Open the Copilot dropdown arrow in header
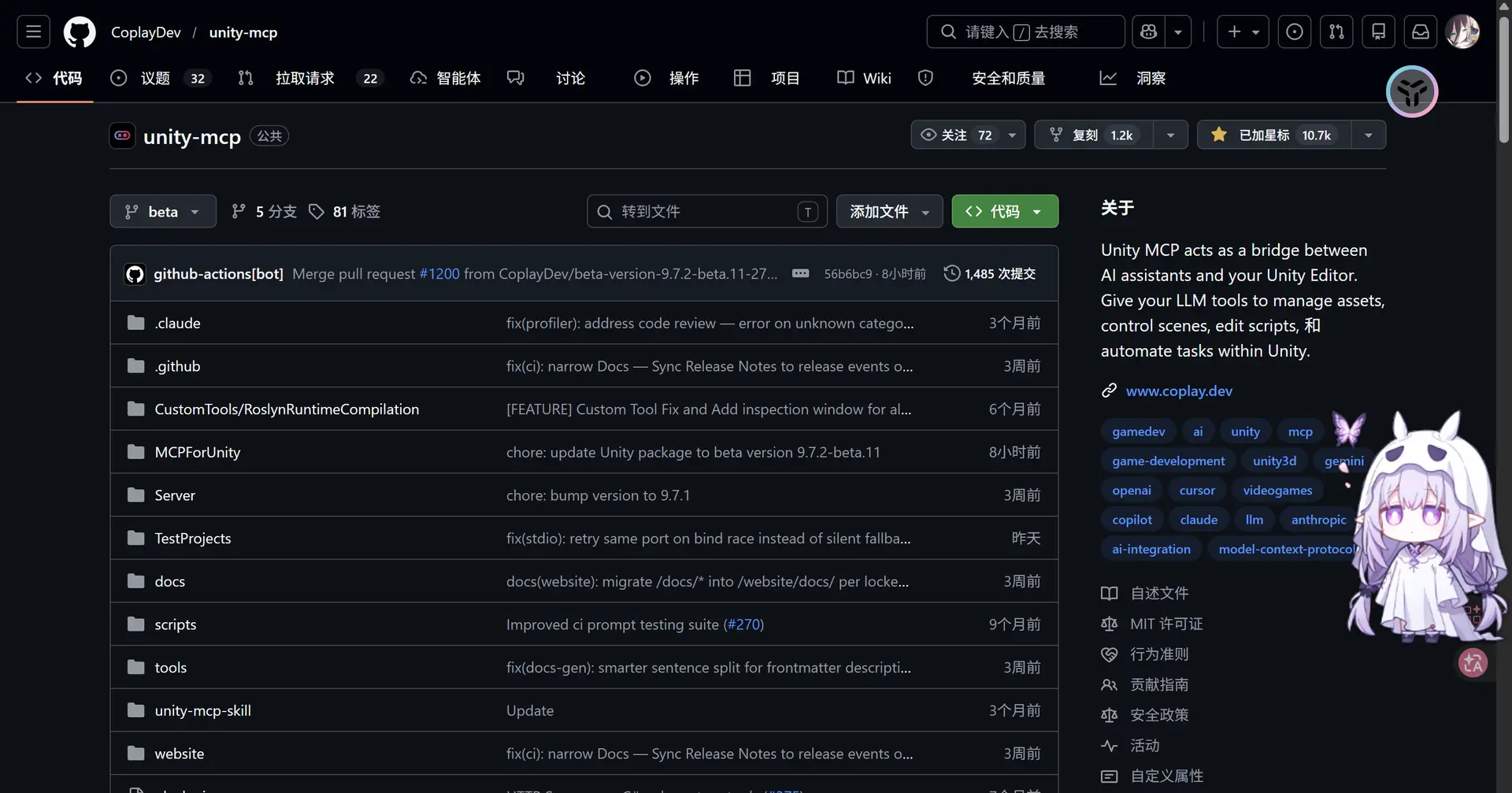The width and height of the screenshot is (1512, 793). [x=1177, y=32]
